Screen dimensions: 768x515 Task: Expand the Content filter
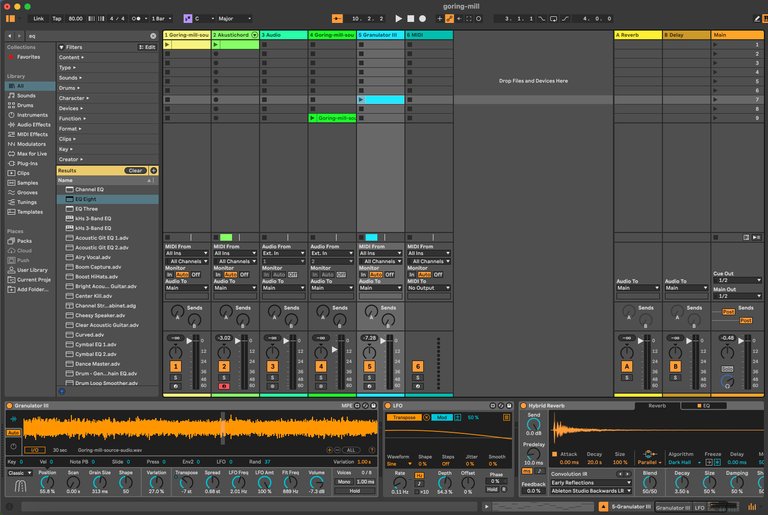coord(71,57)
